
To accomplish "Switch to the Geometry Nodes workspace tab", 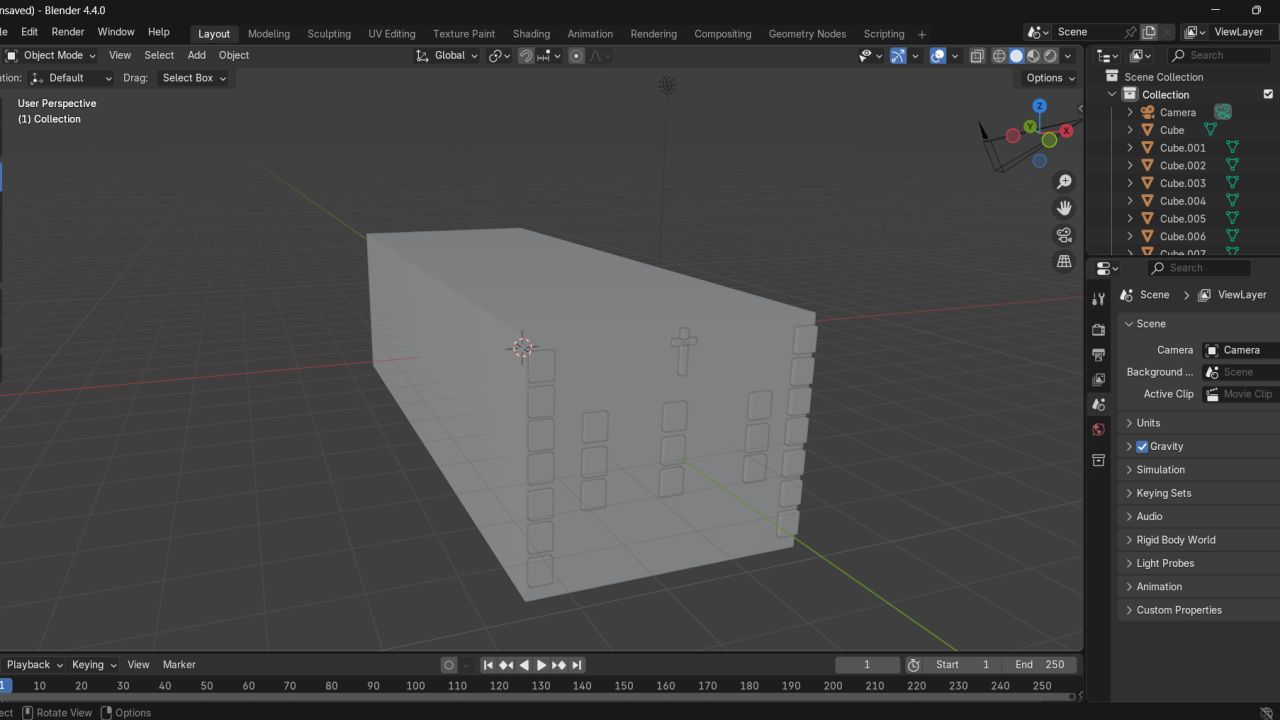I will [x=807, y=34].
